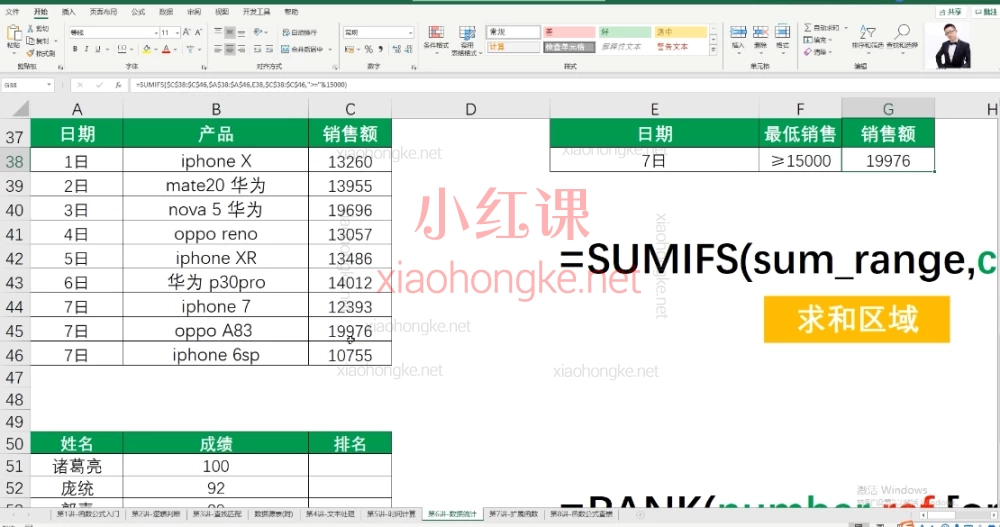Switch to the Formulas ribbon tab
Image resolution: width=1000 pixels, height=527 pixels.
point(138,11)
